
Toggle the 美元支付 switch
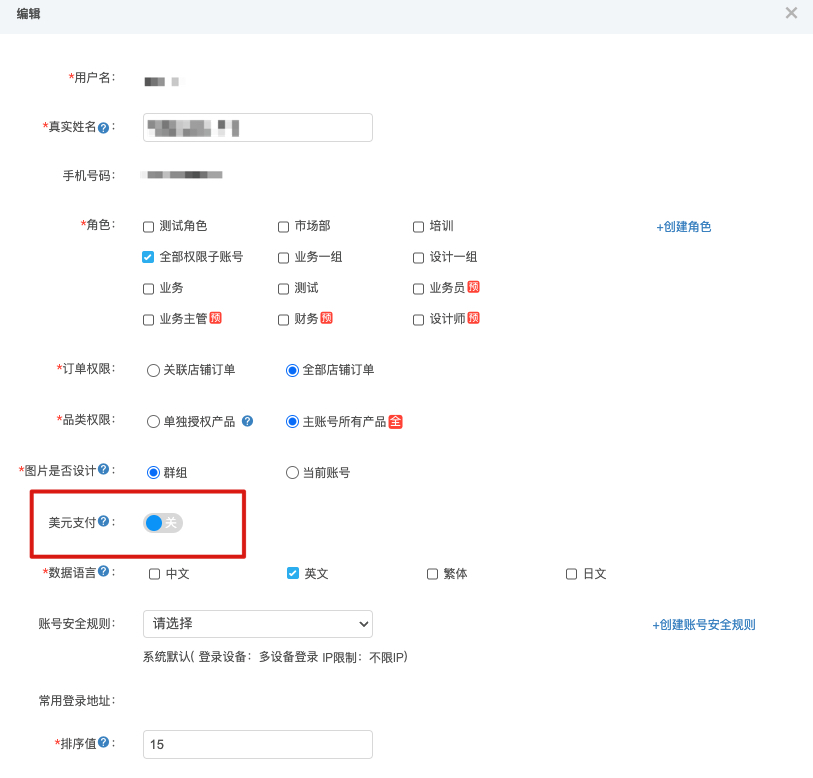coord(163,523)
